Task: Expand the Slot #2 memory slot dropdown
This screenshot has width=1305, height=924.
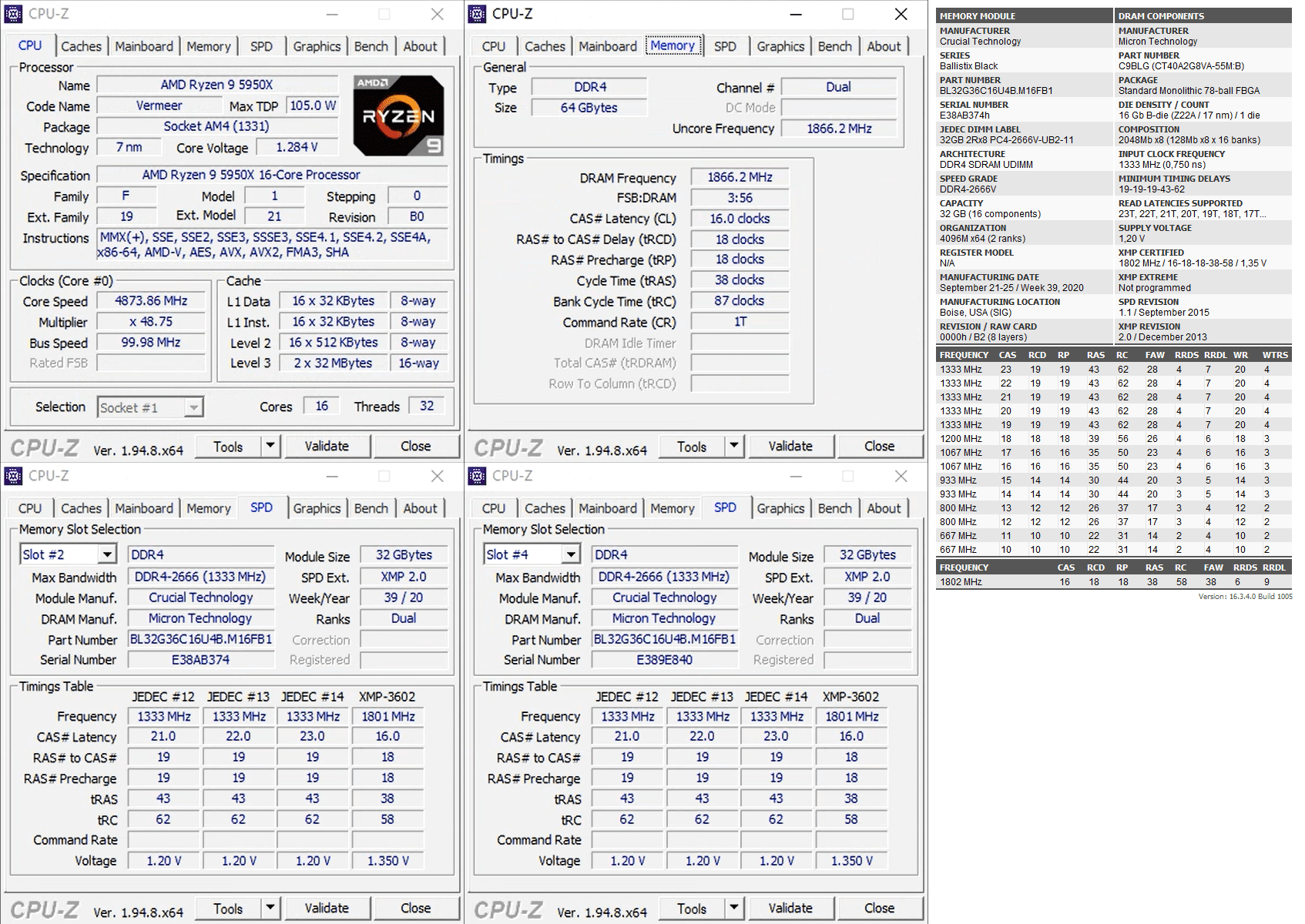Action: pyautogui.click(x=107, y=554)
